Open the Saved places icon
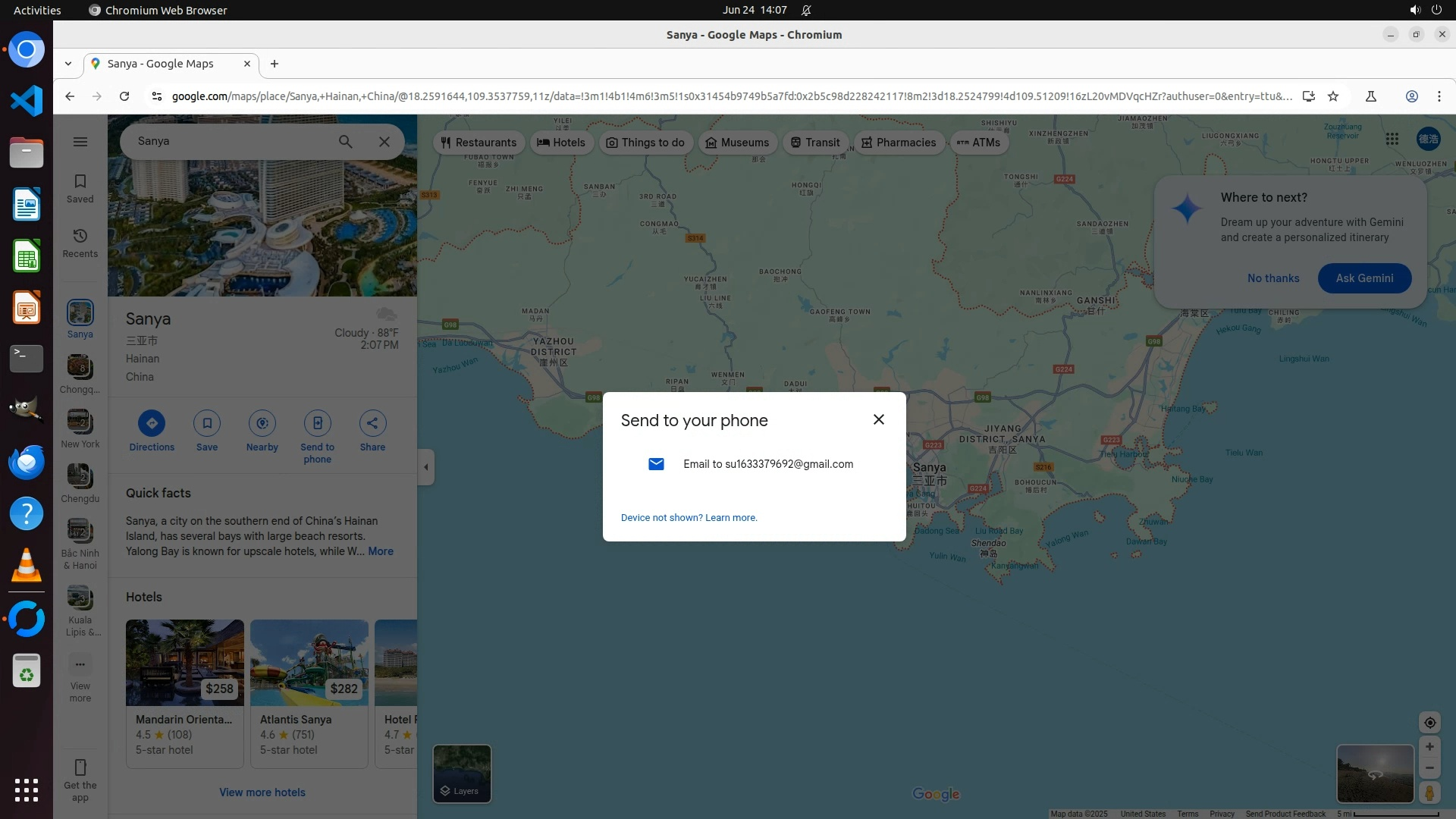 click(x=80, y=188)
